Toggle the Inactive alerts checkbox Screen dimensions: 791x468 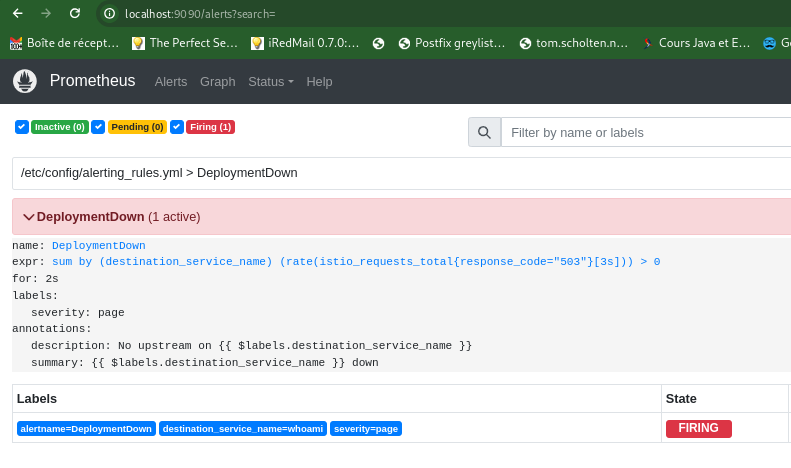click(x=22, y=127)
